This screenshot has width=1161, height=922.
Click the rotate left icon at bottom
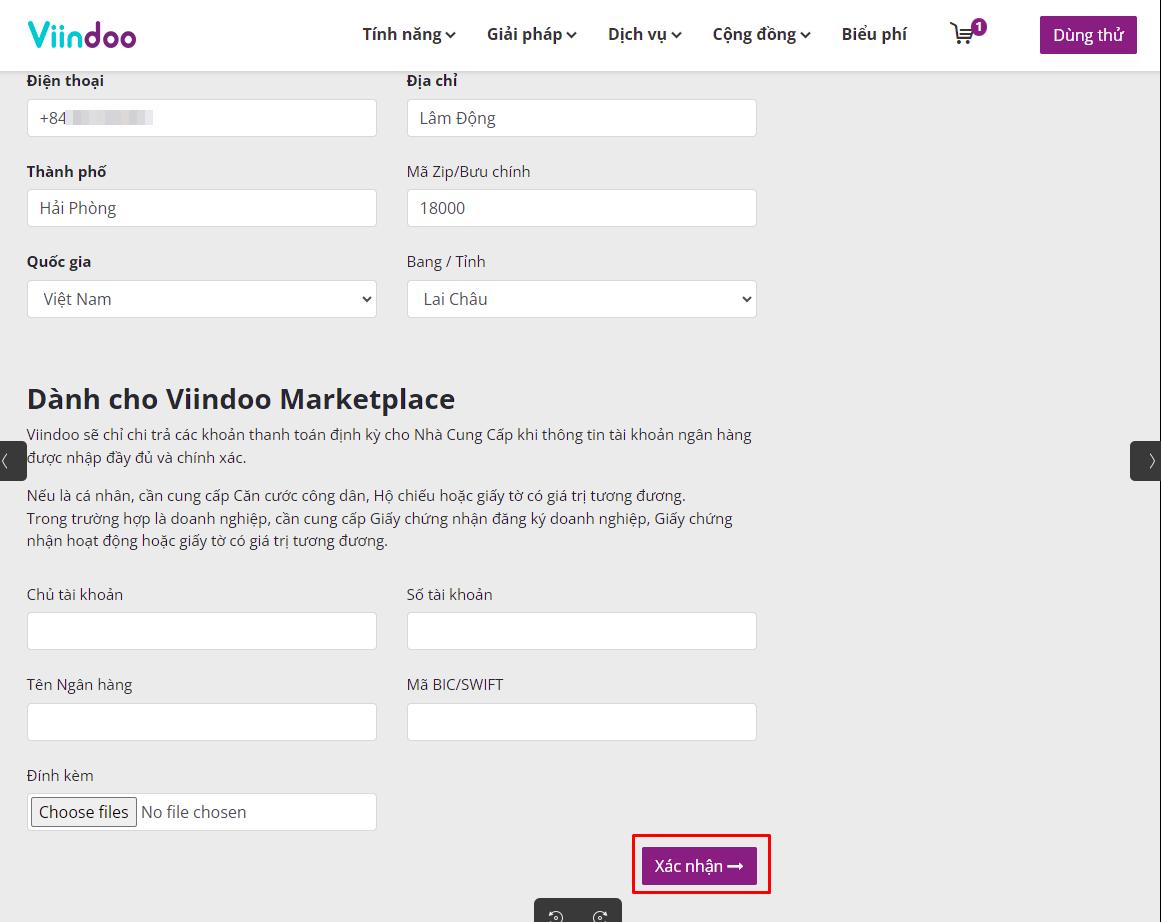pyautogui.click(x=556, y=915)
